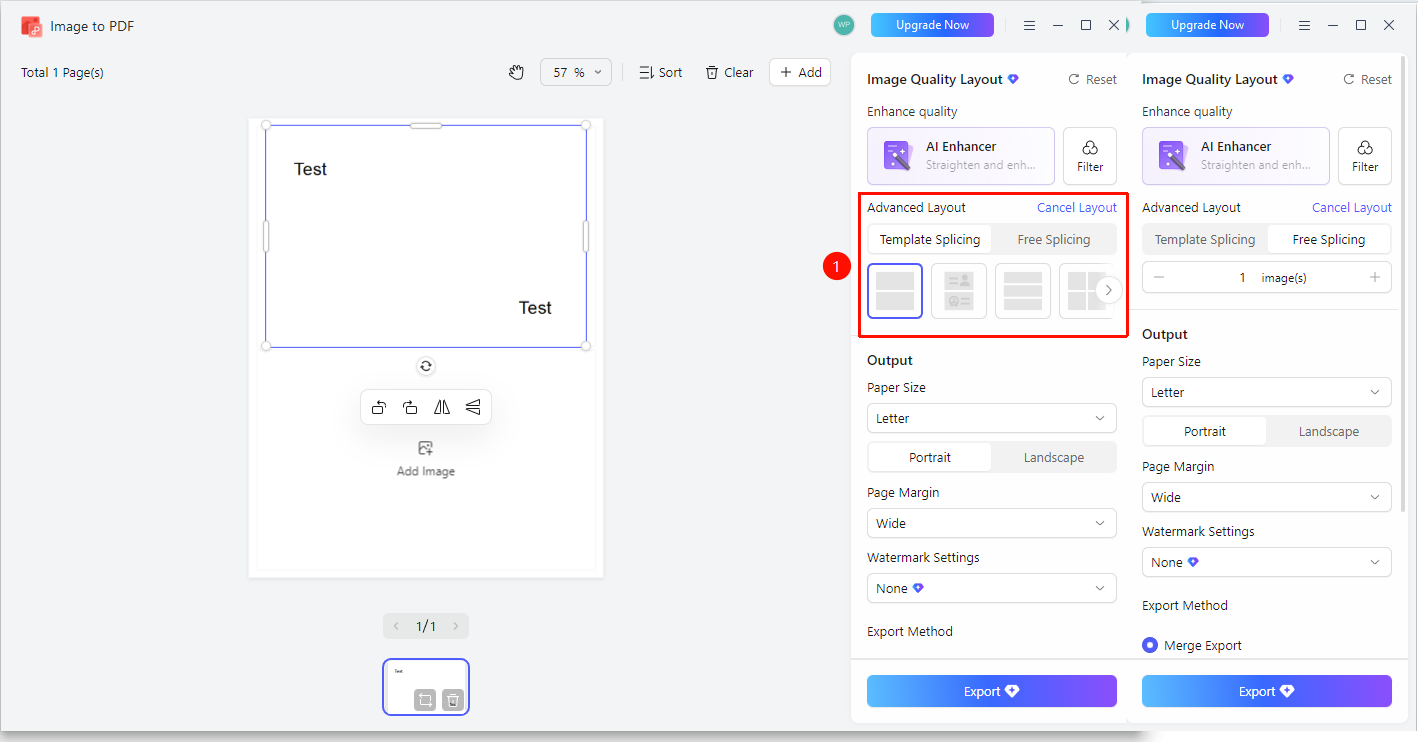This screenshot has height=742, width=1418.
Task: Delete the page using the thumbnail trash icon
Action: [x=453, y=700]
